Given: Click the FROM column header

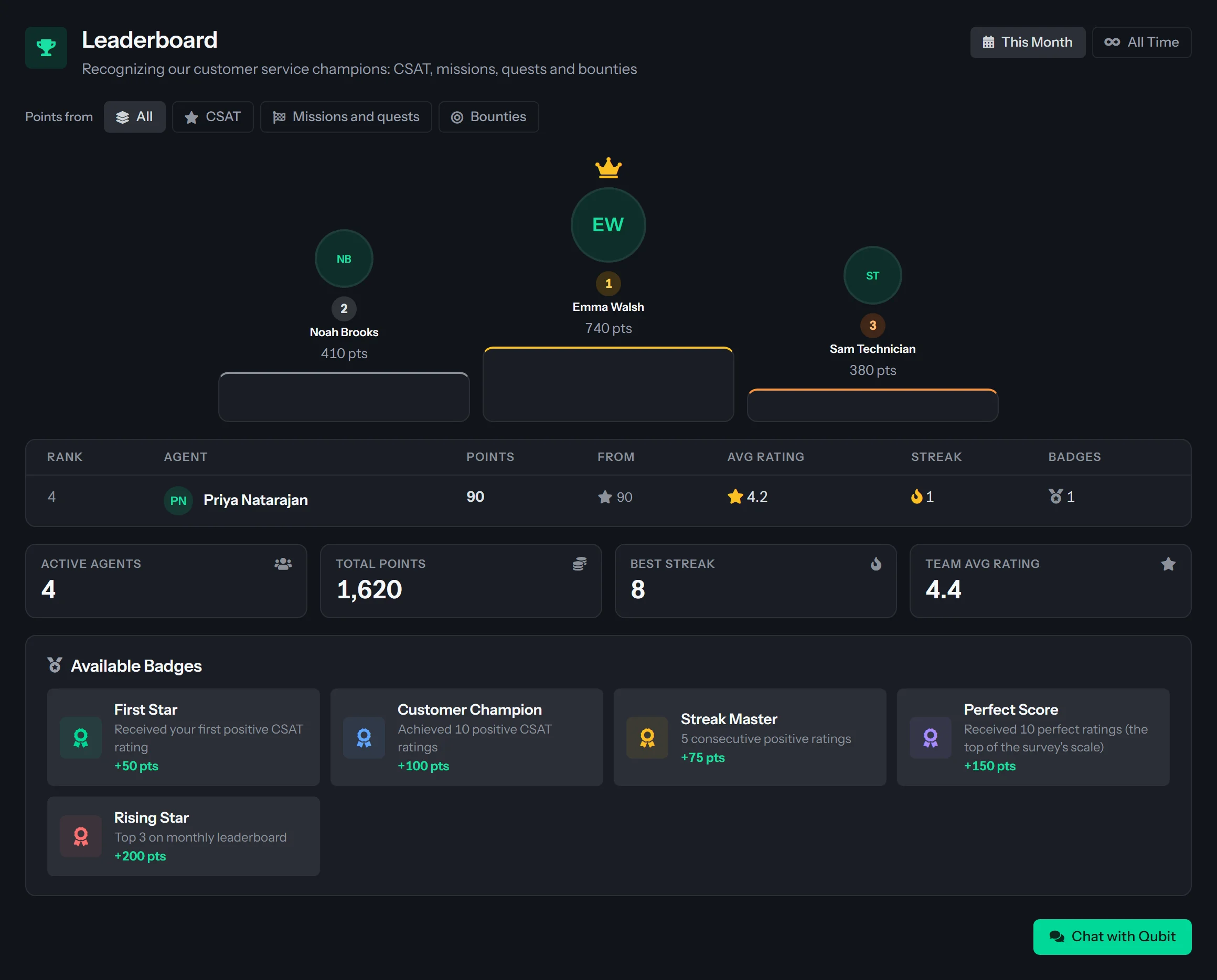Looking at the screenshot, I should (616, 457).
